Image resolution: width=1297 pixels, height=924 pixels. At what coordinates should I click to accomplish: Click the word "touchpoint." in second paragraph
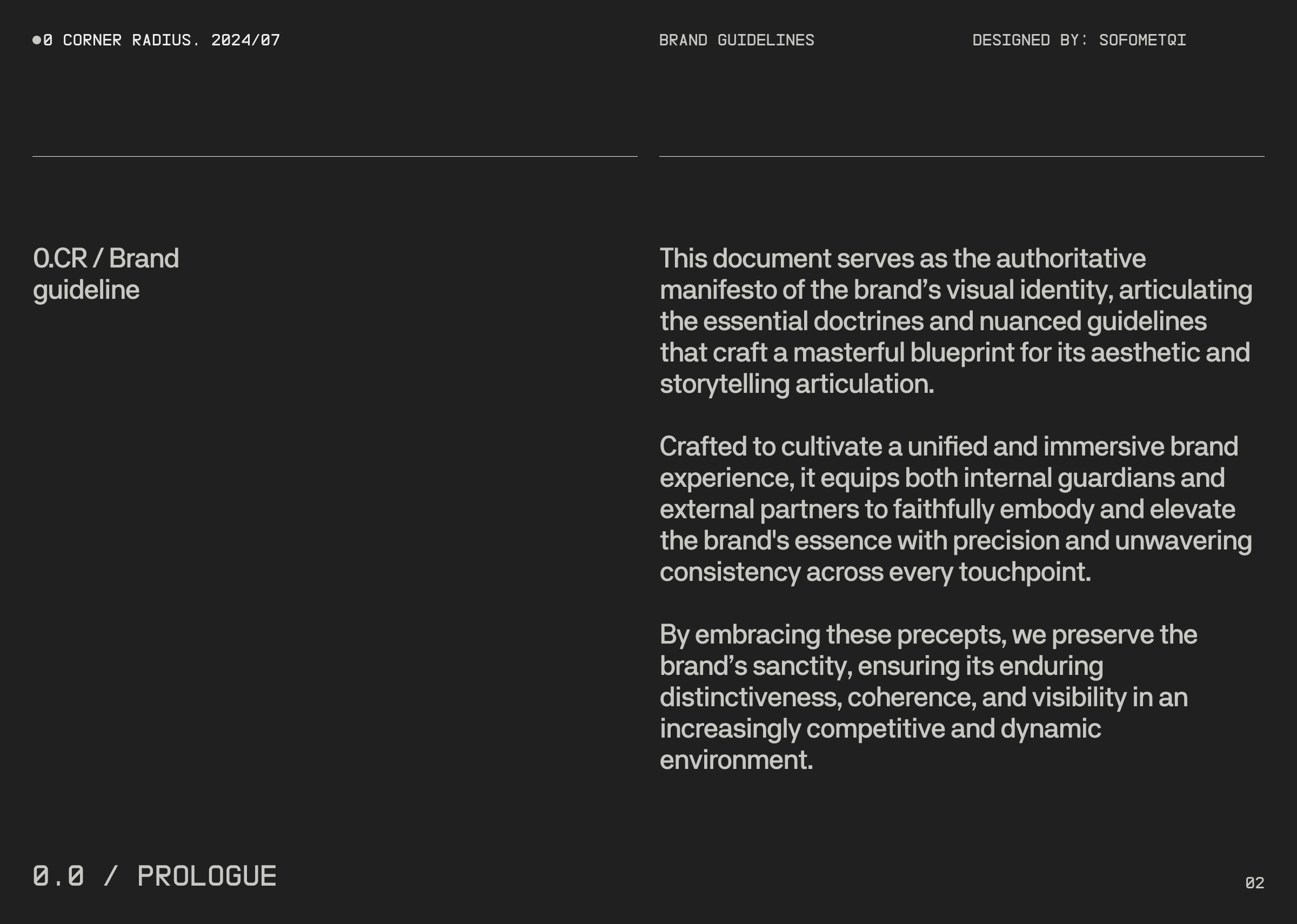coord(1025,572)
